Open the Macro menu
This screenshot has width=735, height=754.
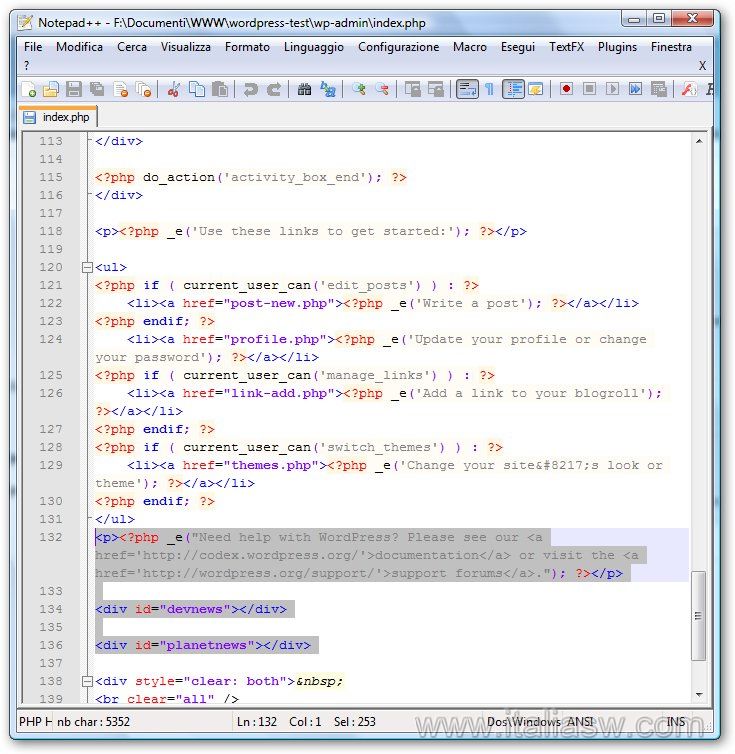(470, 47)
